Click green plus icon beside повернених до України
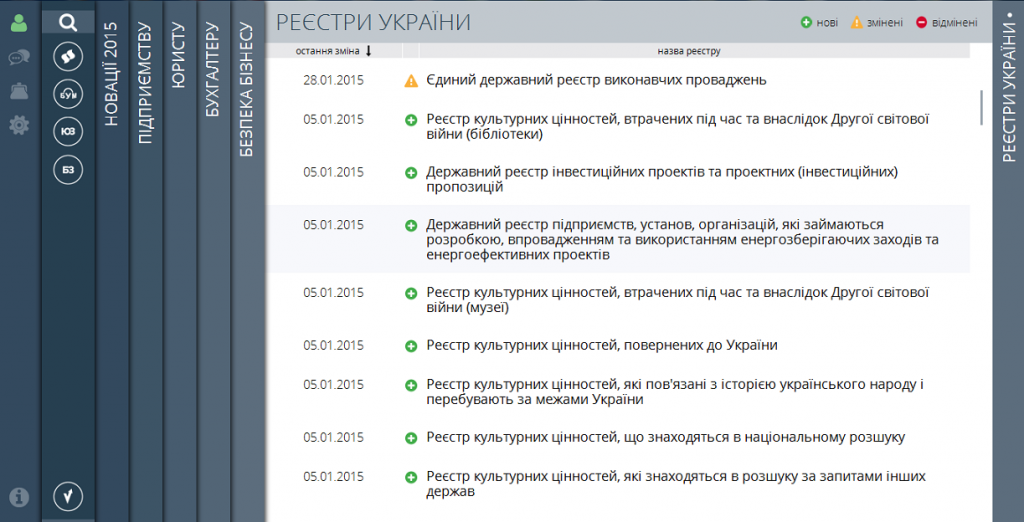The width and height of the screenshot is (1024, 522). click(x=411, y=346)
